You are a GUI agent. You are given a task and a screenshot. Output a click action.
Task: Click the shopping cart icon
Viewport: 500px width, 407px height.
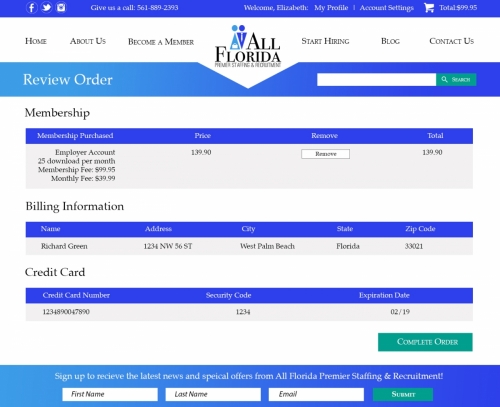[429, 7]
